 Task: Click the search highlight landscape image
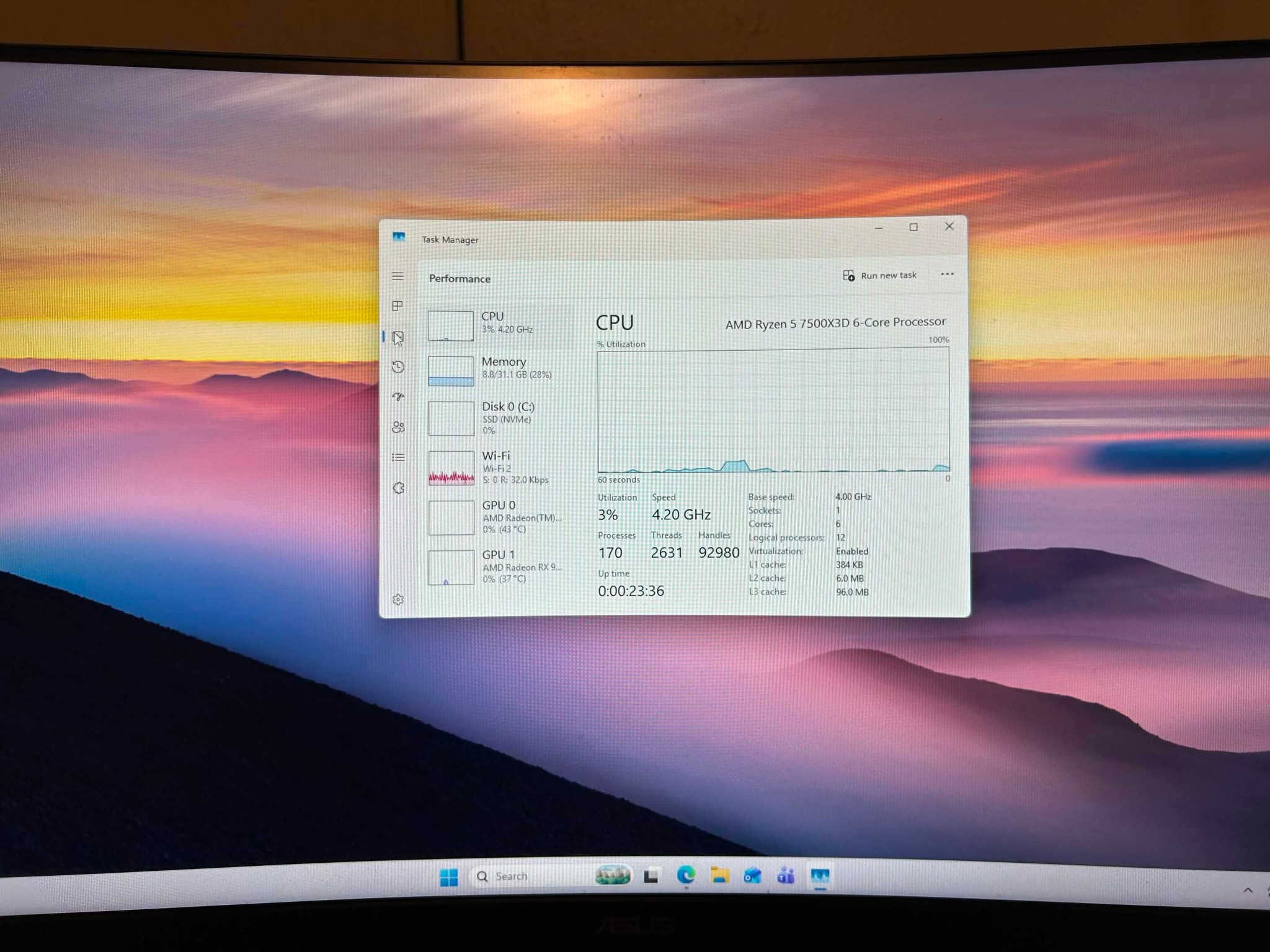click(x=612, y=876)
